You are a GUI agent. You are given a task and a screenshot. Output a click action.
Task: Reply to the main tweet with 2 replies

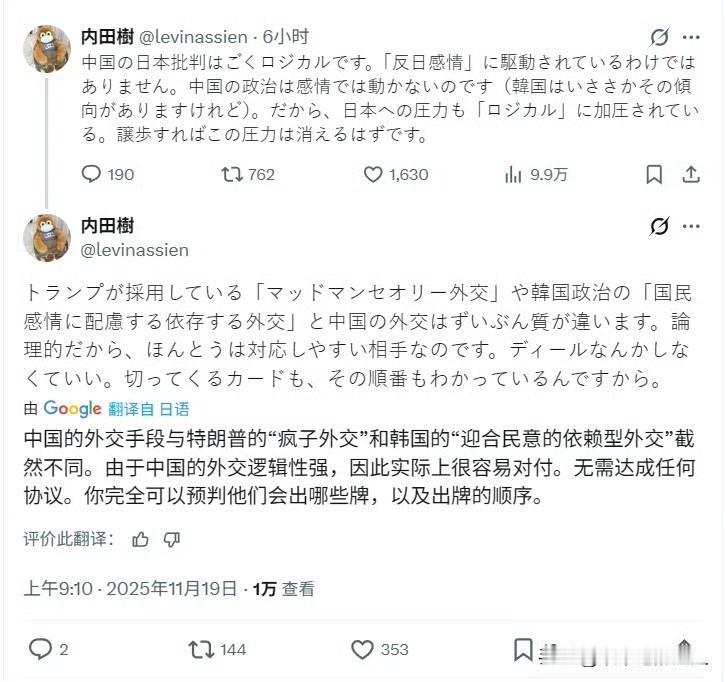pyautogui.click(x=40, y=650)
